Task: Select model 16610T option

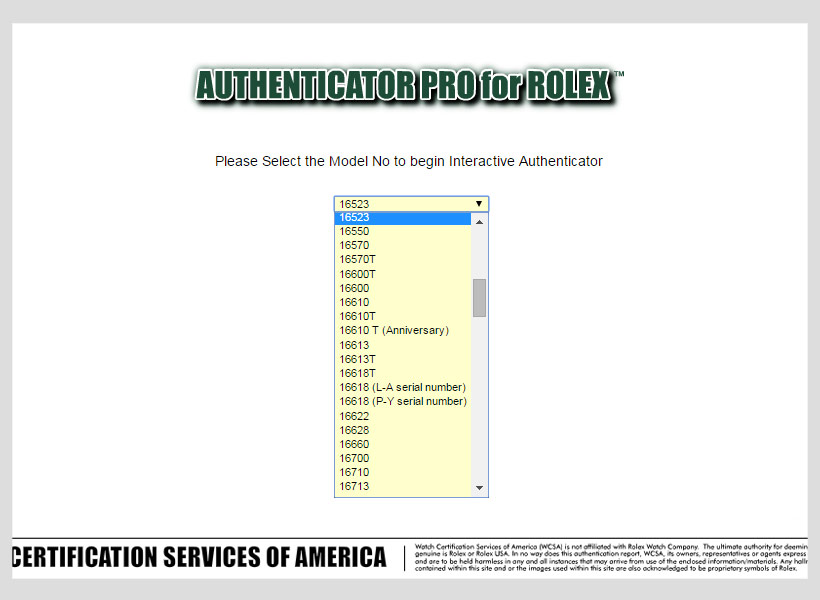Action: tap(403, 316)
